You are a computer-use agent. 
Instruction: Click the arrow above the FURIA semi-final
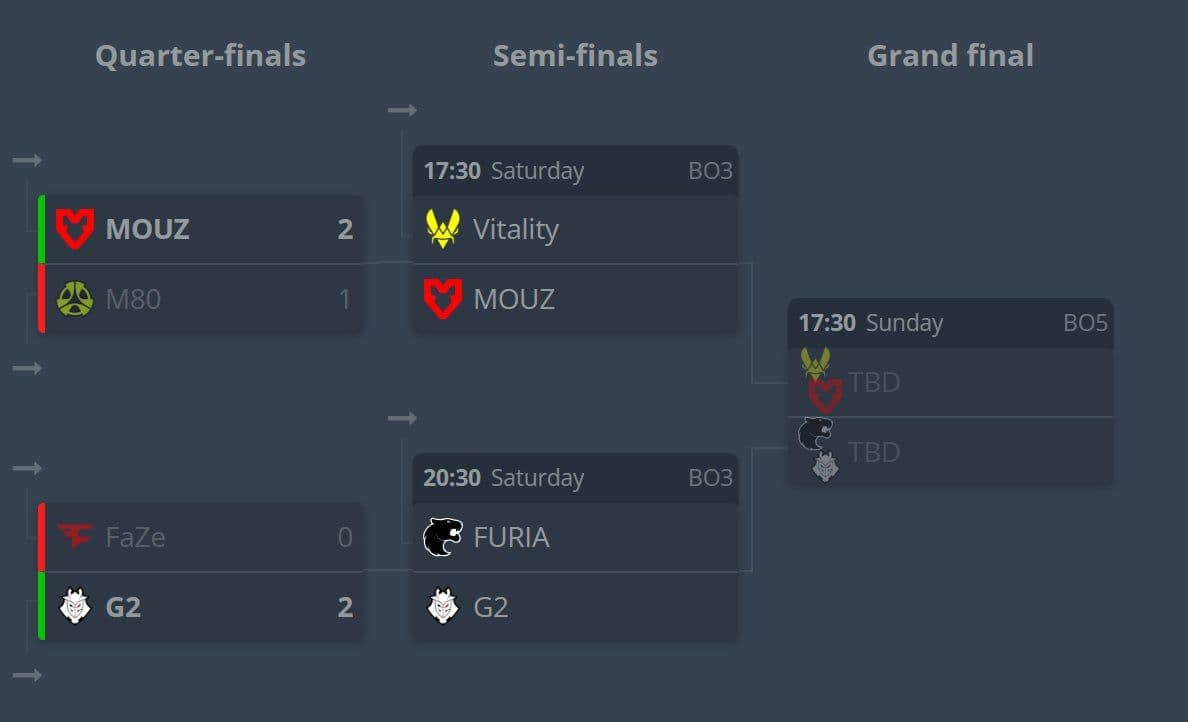402,418
